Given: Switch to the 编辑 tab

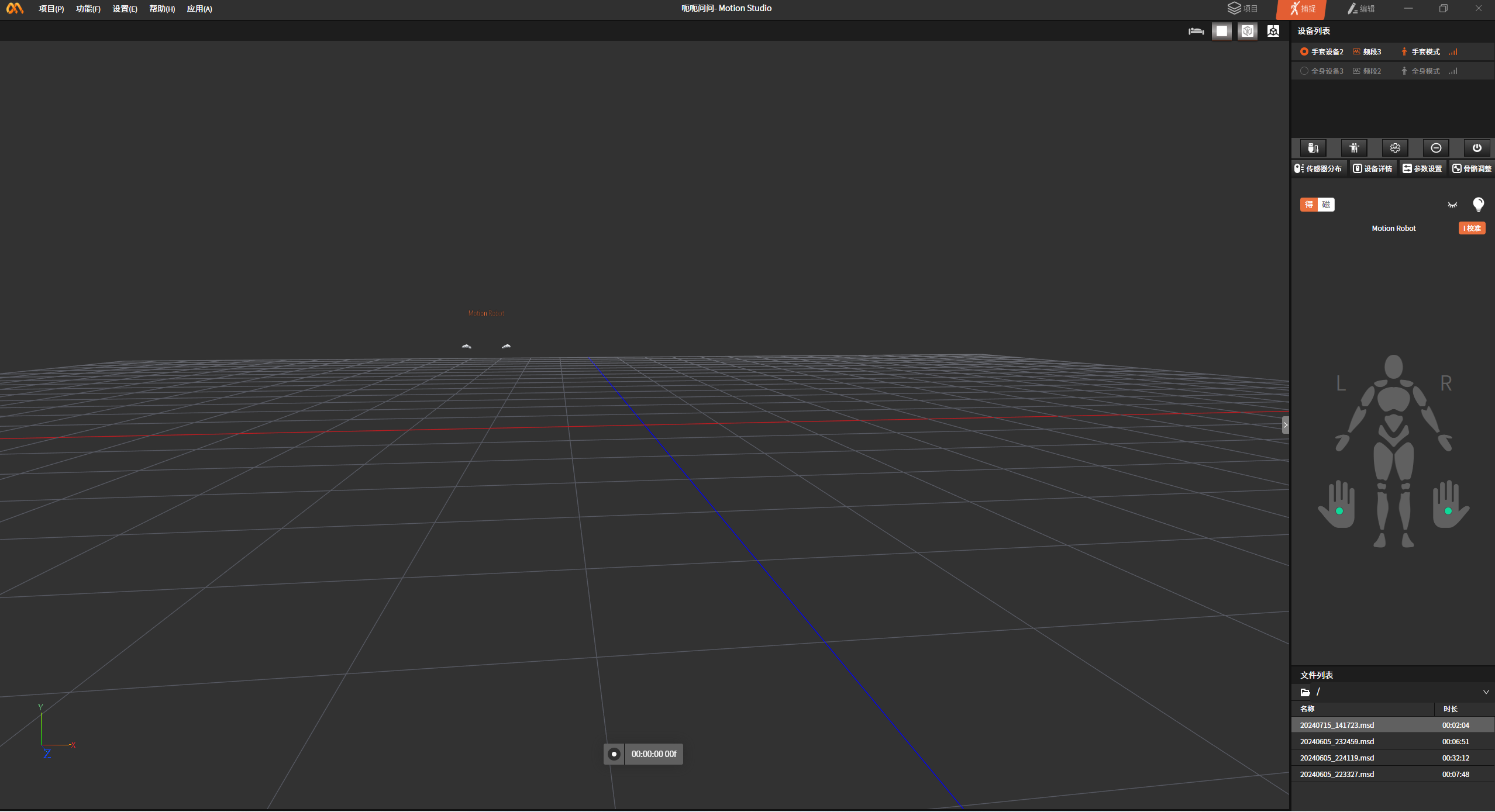Looking at the screenshot, I should coord(1361,9).
